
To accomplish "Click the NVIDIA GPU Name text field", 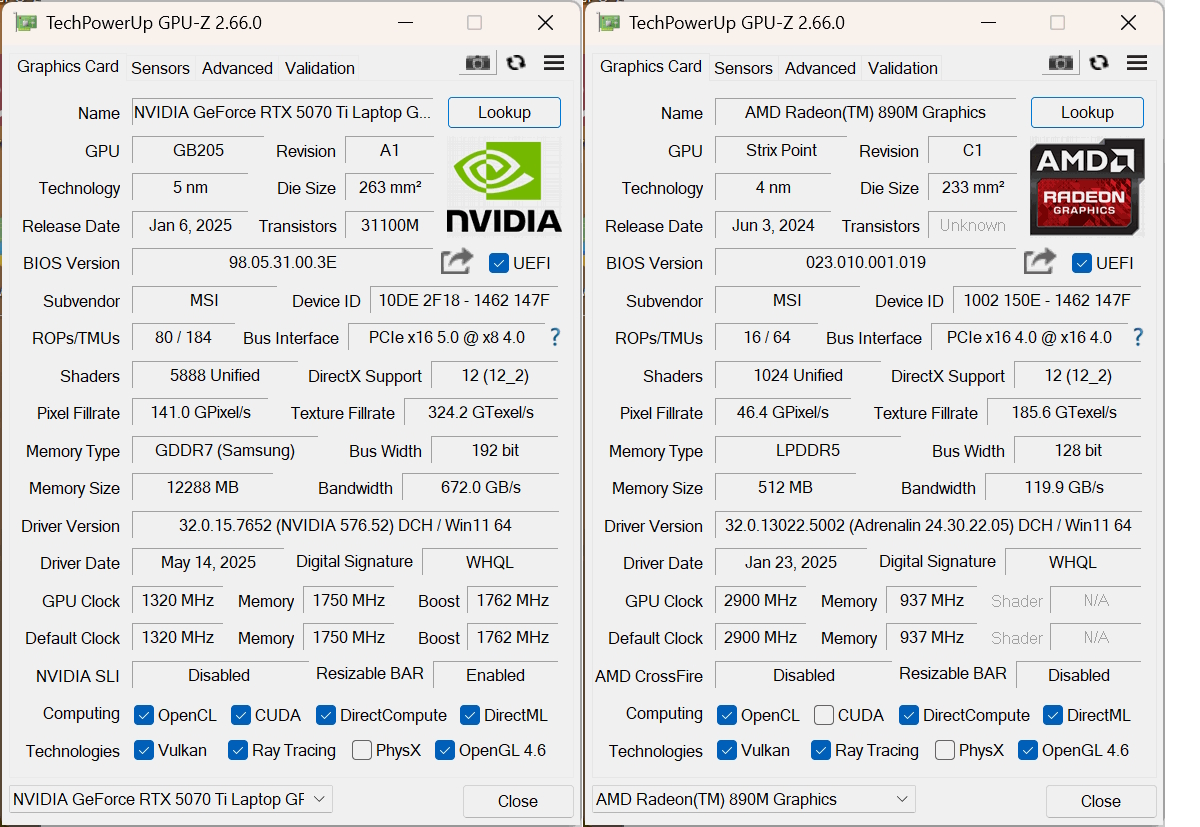I will click(283, 113).
